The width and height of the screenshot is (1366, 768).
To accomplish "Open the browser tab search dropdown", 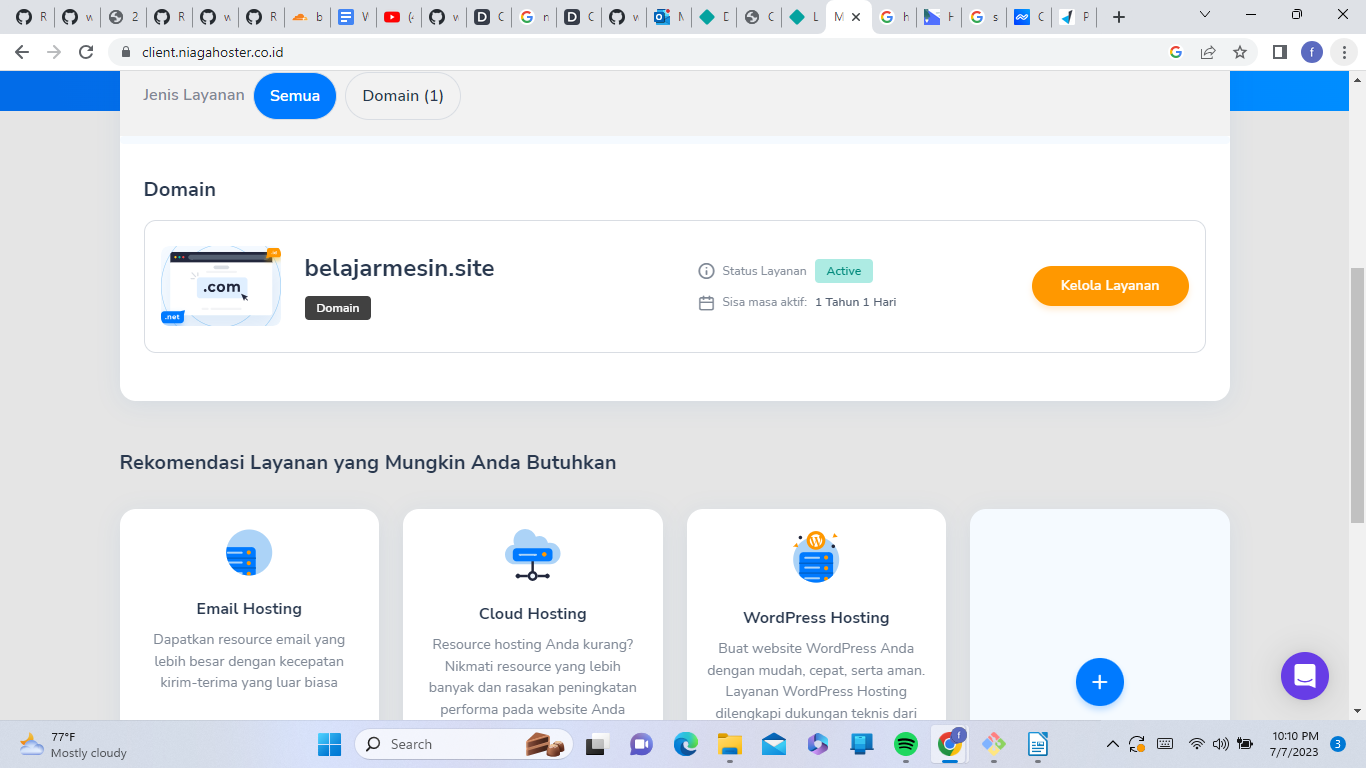I will tap(1204, 16).
